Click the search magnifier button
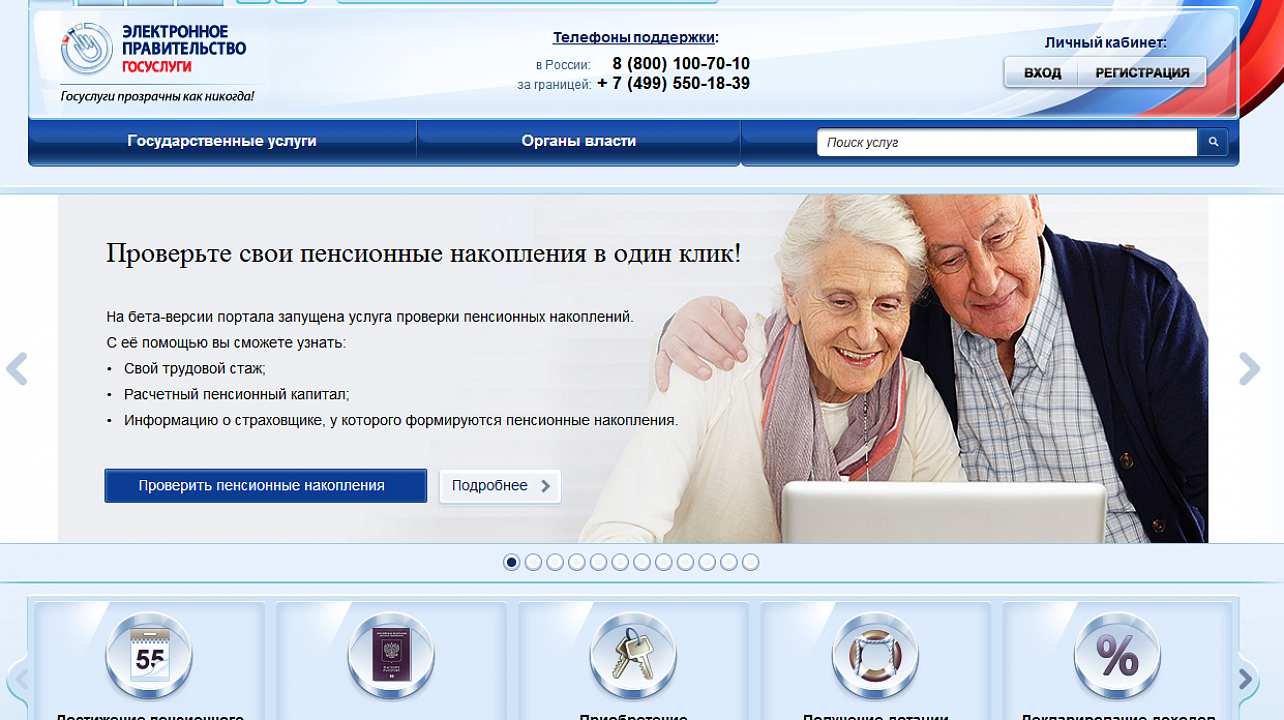This screenshot has height=720, width=1284. coord(1212,143)
